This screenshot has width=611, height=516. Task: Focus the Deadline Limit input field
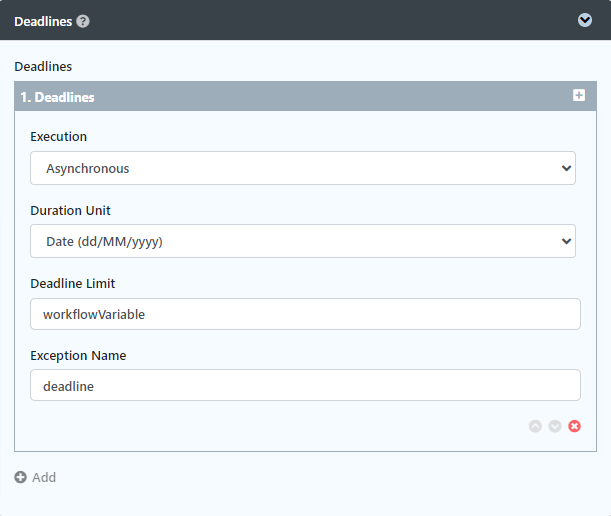pyautogui.click(x=305, y=314)
